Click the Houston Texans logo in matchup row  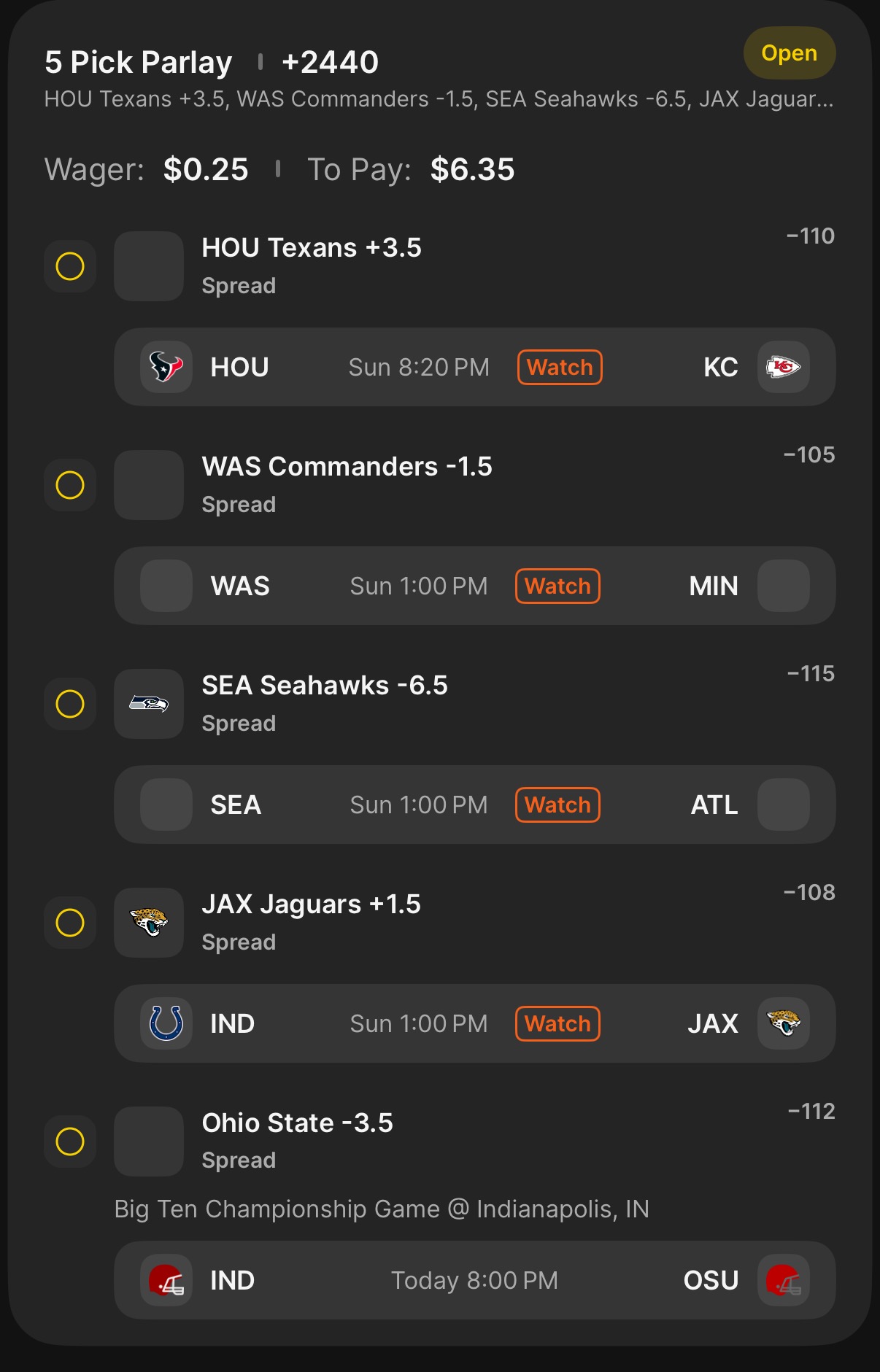[x=166, y=367]
